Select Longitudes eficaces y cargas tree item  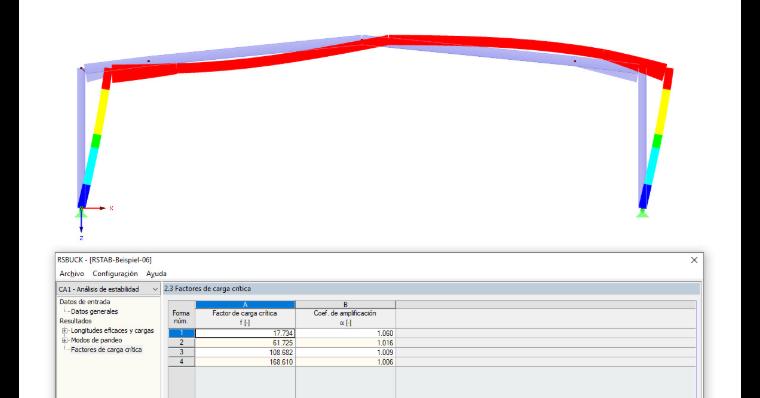click(112, 331)
